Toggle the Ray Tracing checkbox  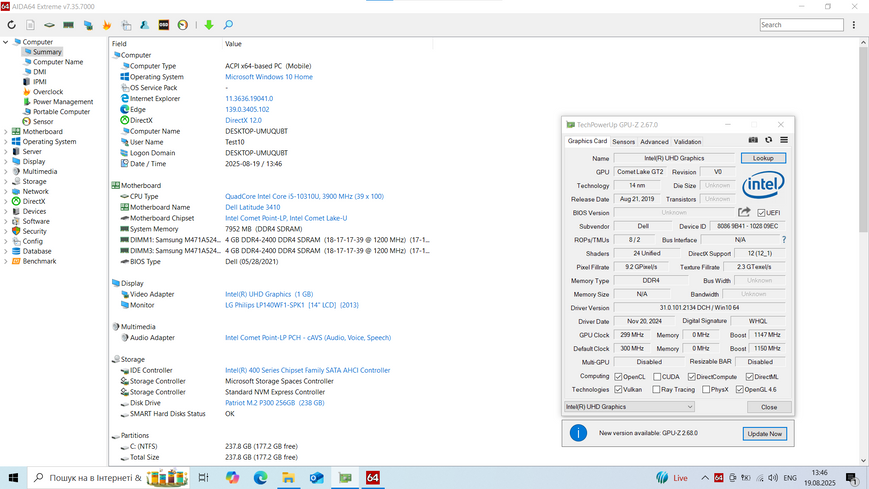656,389
